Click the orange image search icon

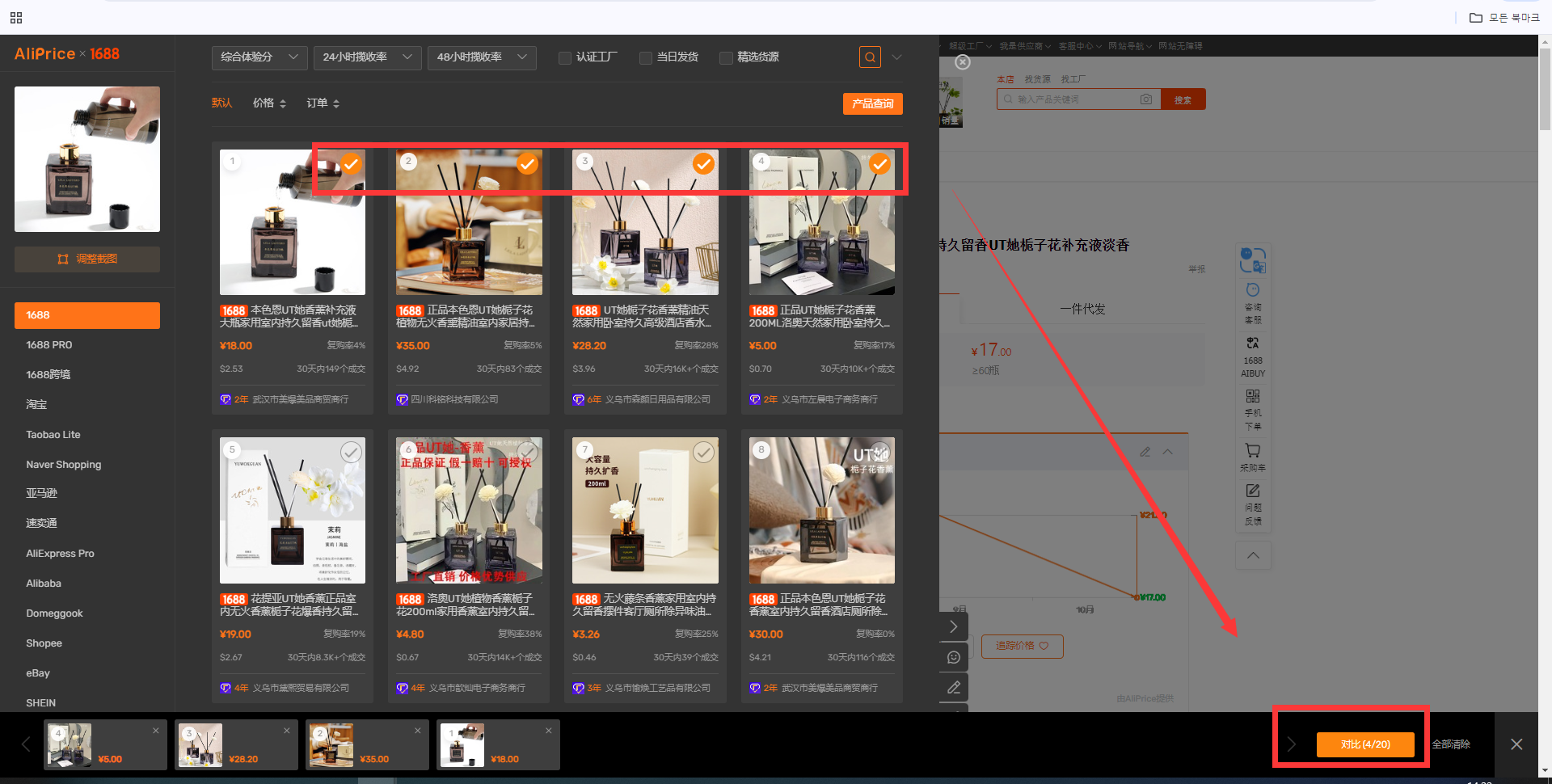point(870,57)
